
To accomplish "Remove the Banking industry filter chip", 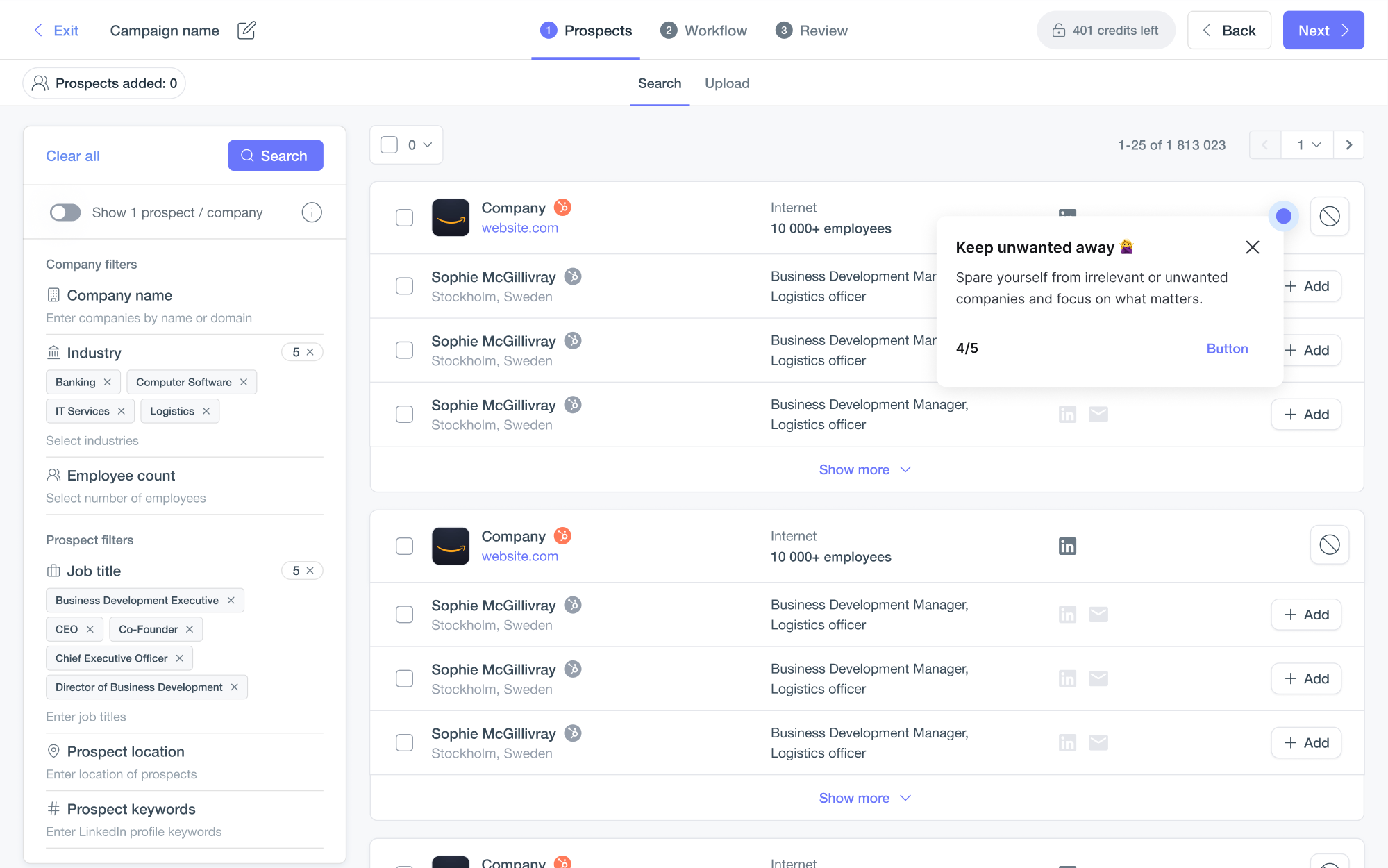I will (107, 382).
